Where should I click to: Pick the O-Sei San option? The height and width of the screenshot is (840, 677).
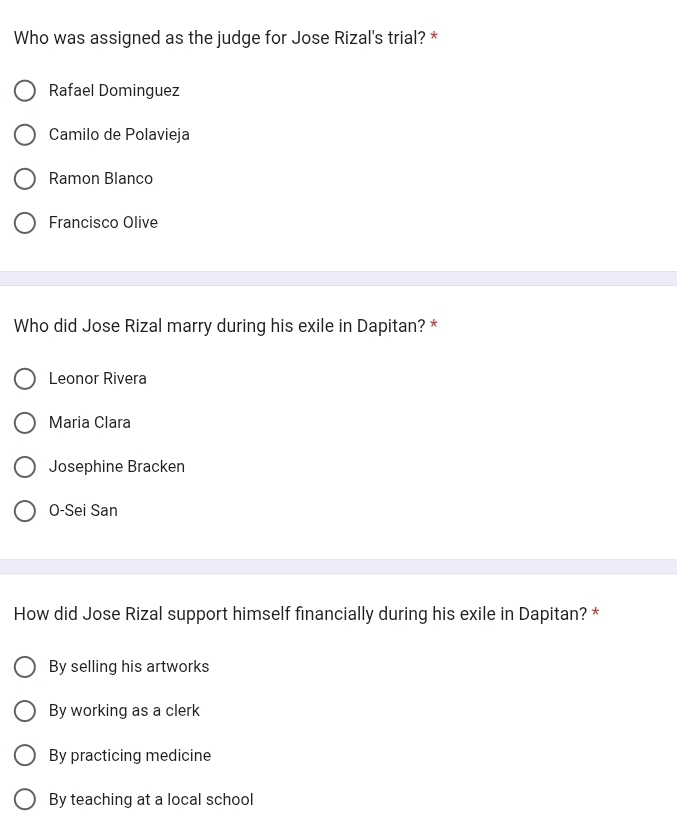coord(25,511)
